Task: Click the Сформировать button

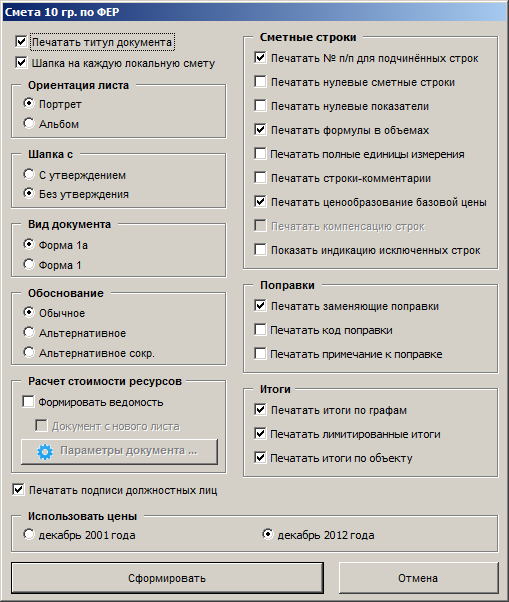Action: pos(167,578)
